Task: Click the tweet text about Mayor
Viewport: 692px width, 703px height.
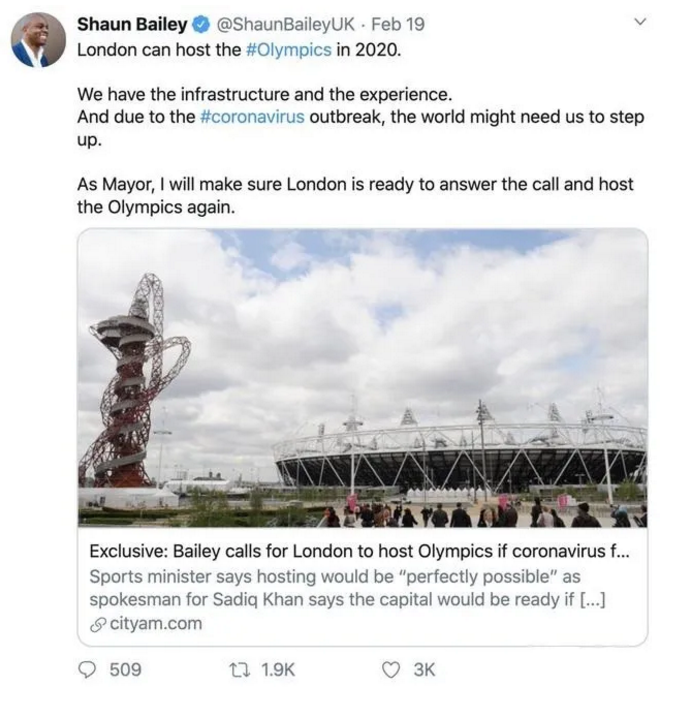Action: [x=355, y=196]
